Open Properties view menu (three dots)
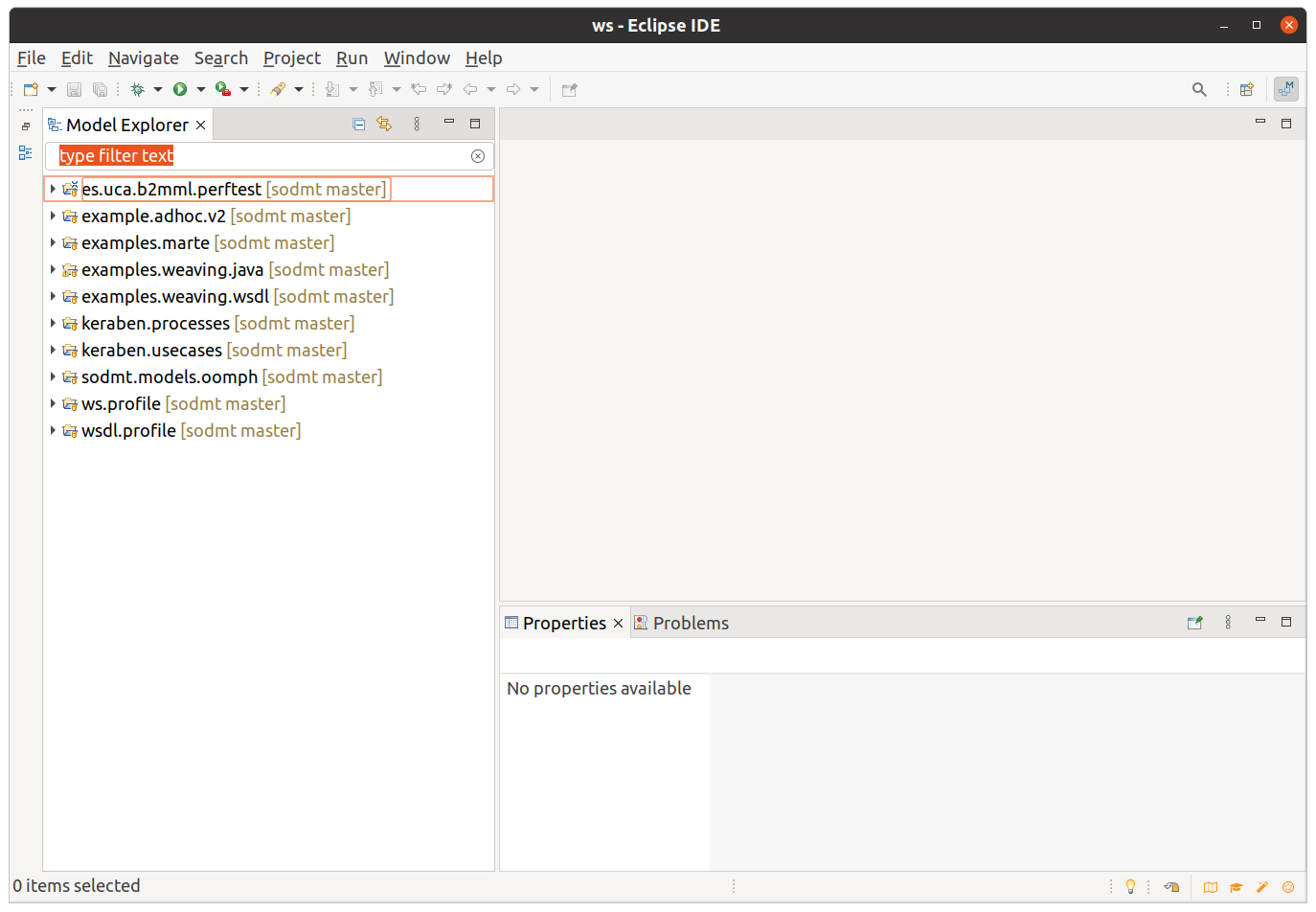The height and width of the screenshot is (912, 1316). 1228,623
